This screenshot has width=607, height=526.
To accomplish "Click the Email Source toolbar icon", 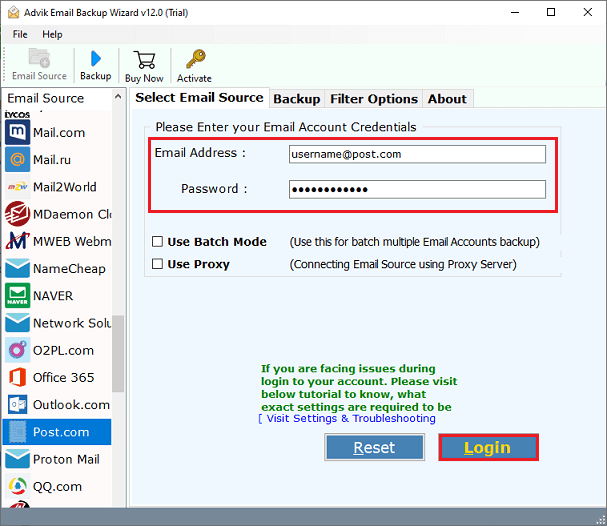I will pos(39,58).
